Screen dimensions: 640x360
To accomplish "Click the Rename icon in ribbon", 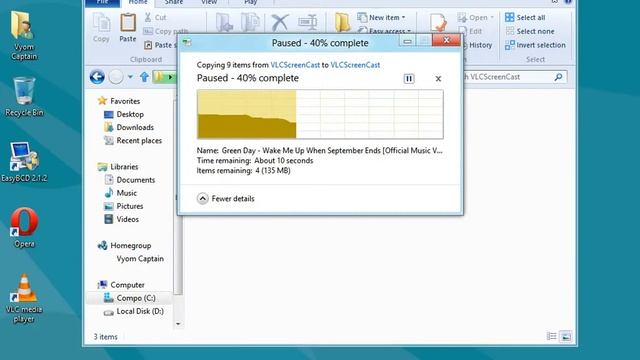I will tap(308, 22).
